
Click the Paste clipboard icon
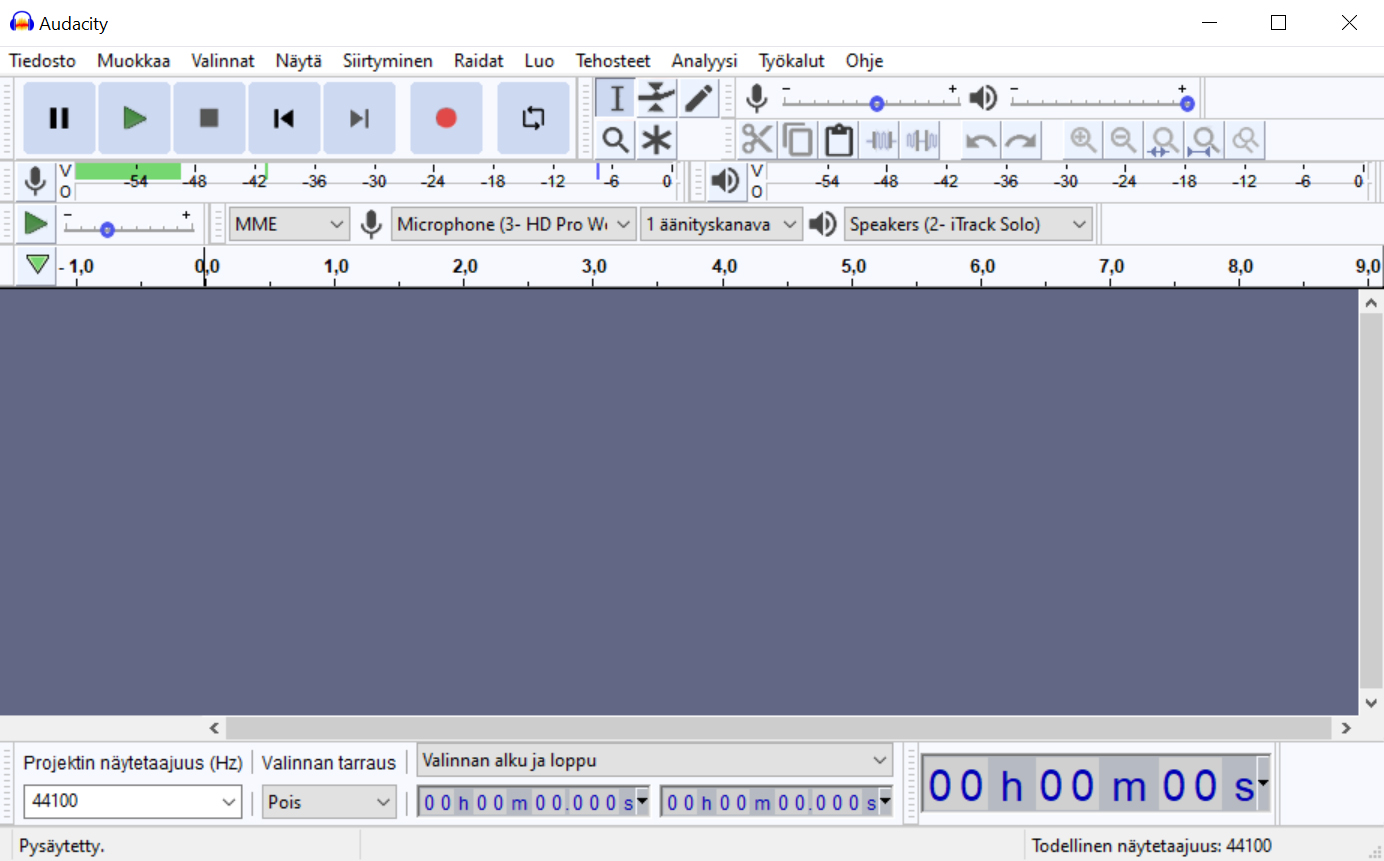click(839, 140)
